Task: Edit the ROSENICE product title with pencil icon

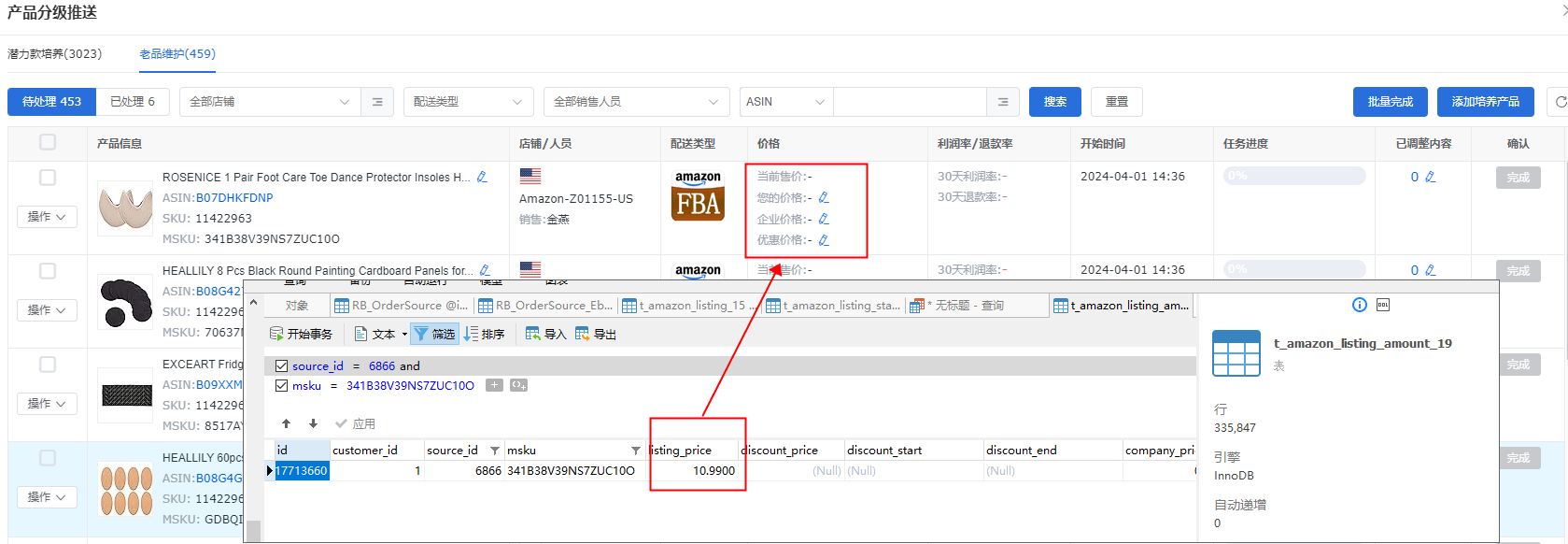Action: coord(482,177)
